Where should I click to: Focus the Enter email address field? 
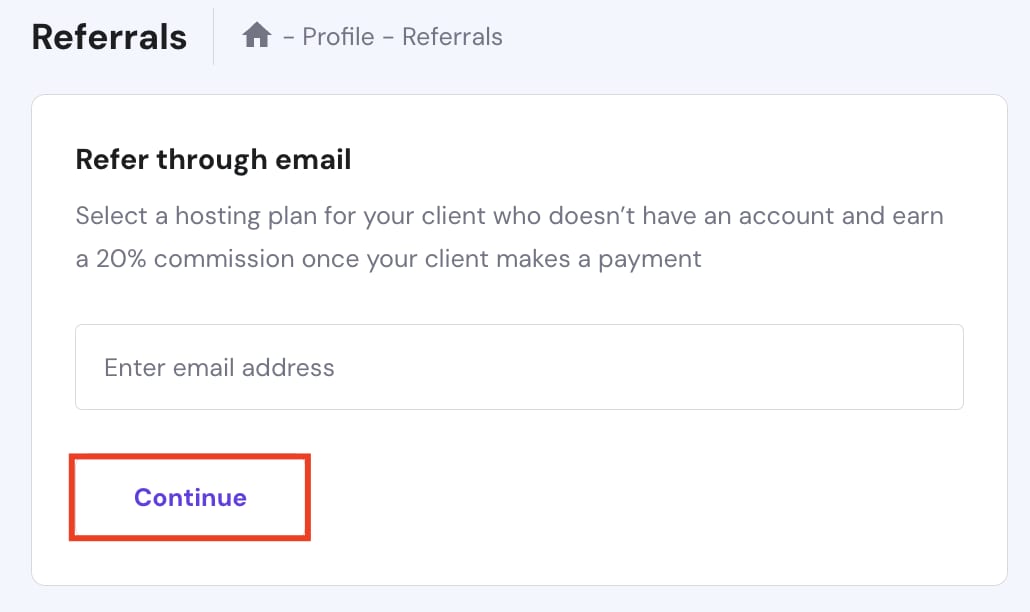[519, 367]
